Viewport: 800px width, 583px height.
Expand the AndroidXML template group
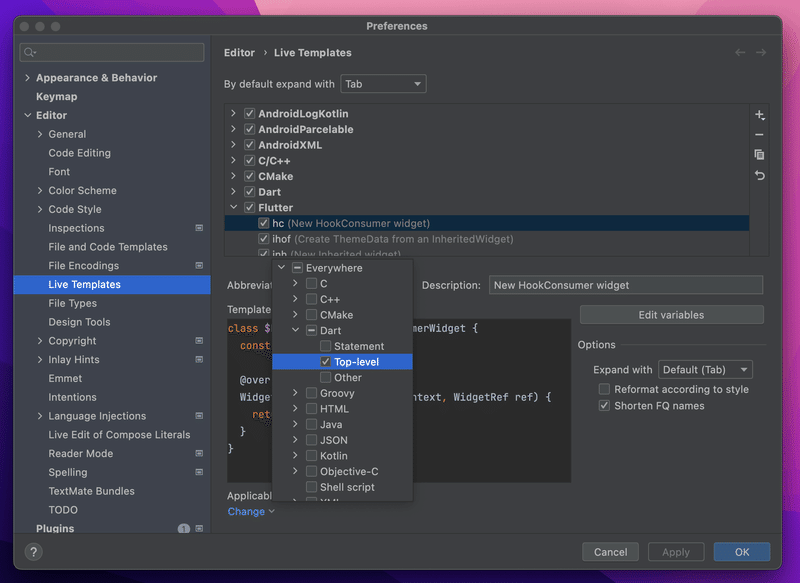[233, 145]
